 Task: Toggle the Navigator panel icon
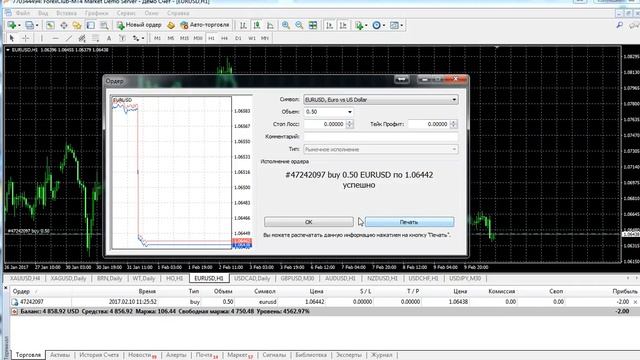(77, 25)
